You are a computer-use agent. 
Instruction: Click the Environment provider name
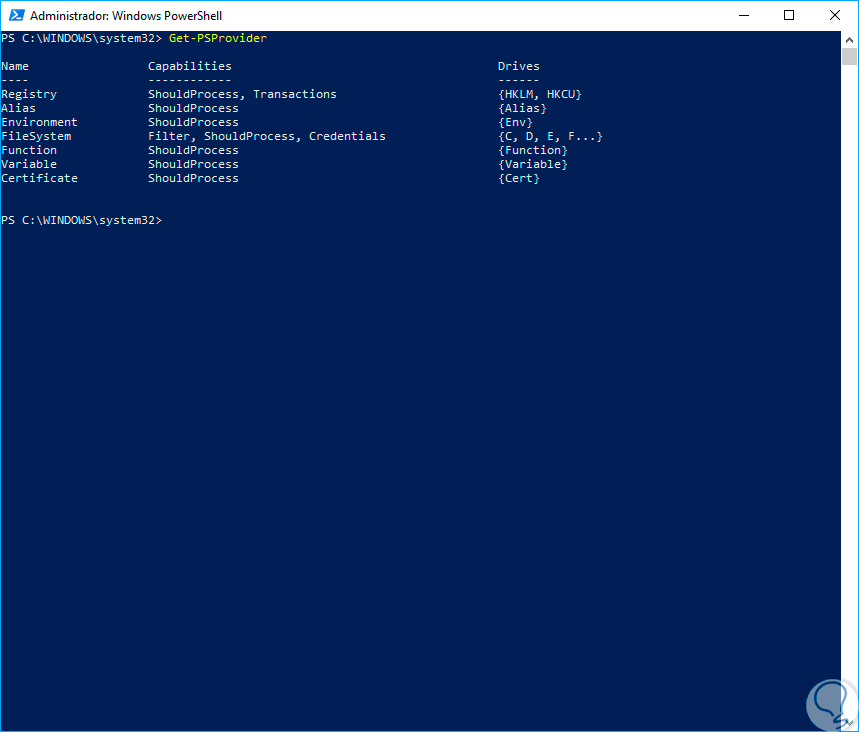39,122
